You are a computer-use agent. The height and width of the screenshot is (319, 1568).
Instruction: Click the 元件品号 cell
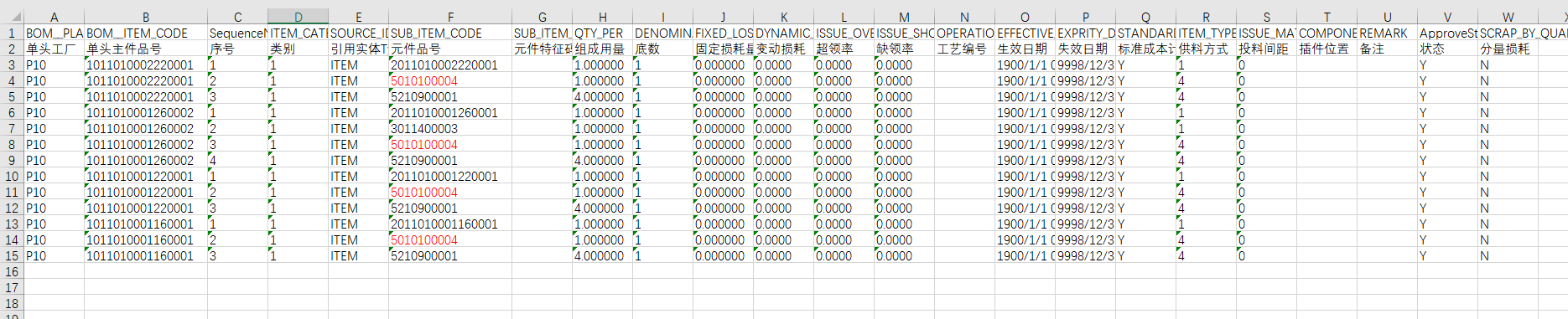[450, 49]
